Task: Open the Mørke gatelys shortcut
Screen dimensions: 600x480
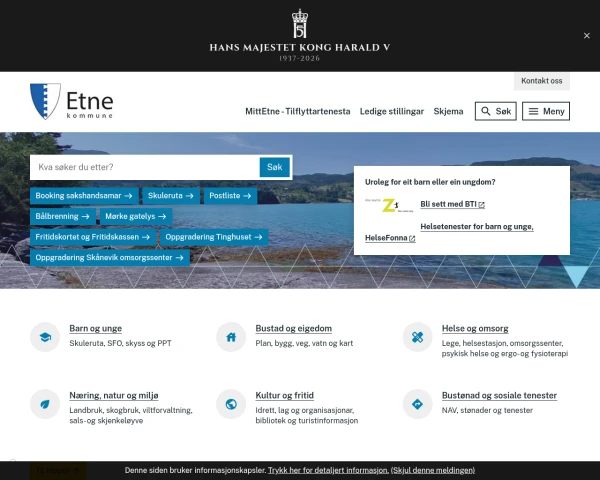Action: [x=136, y=216]
